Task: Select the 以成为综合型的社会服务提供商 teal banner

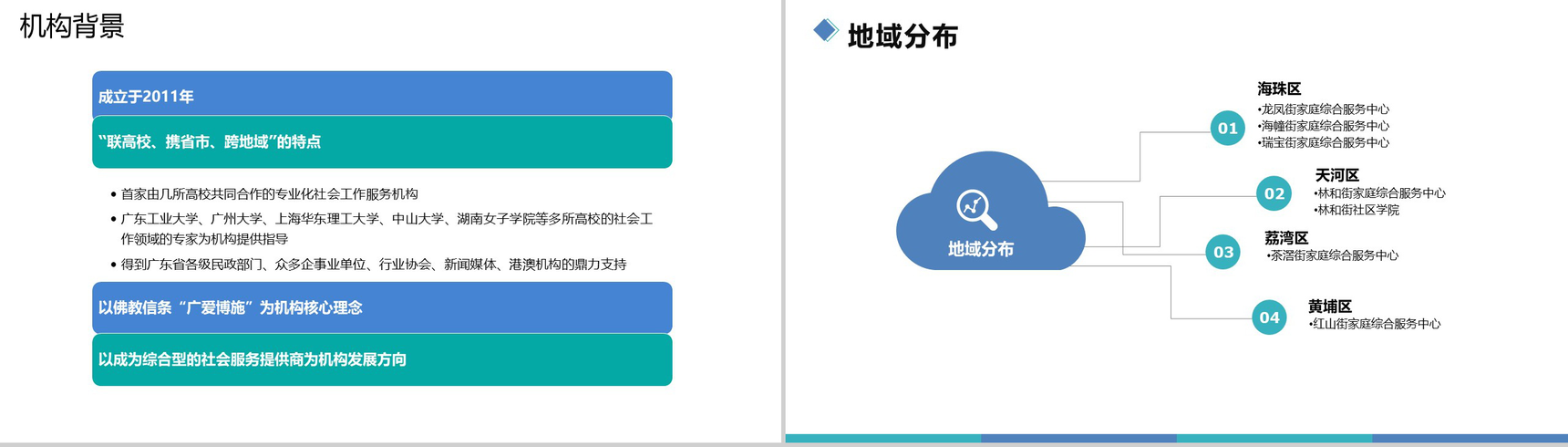Action: (382, 359)
